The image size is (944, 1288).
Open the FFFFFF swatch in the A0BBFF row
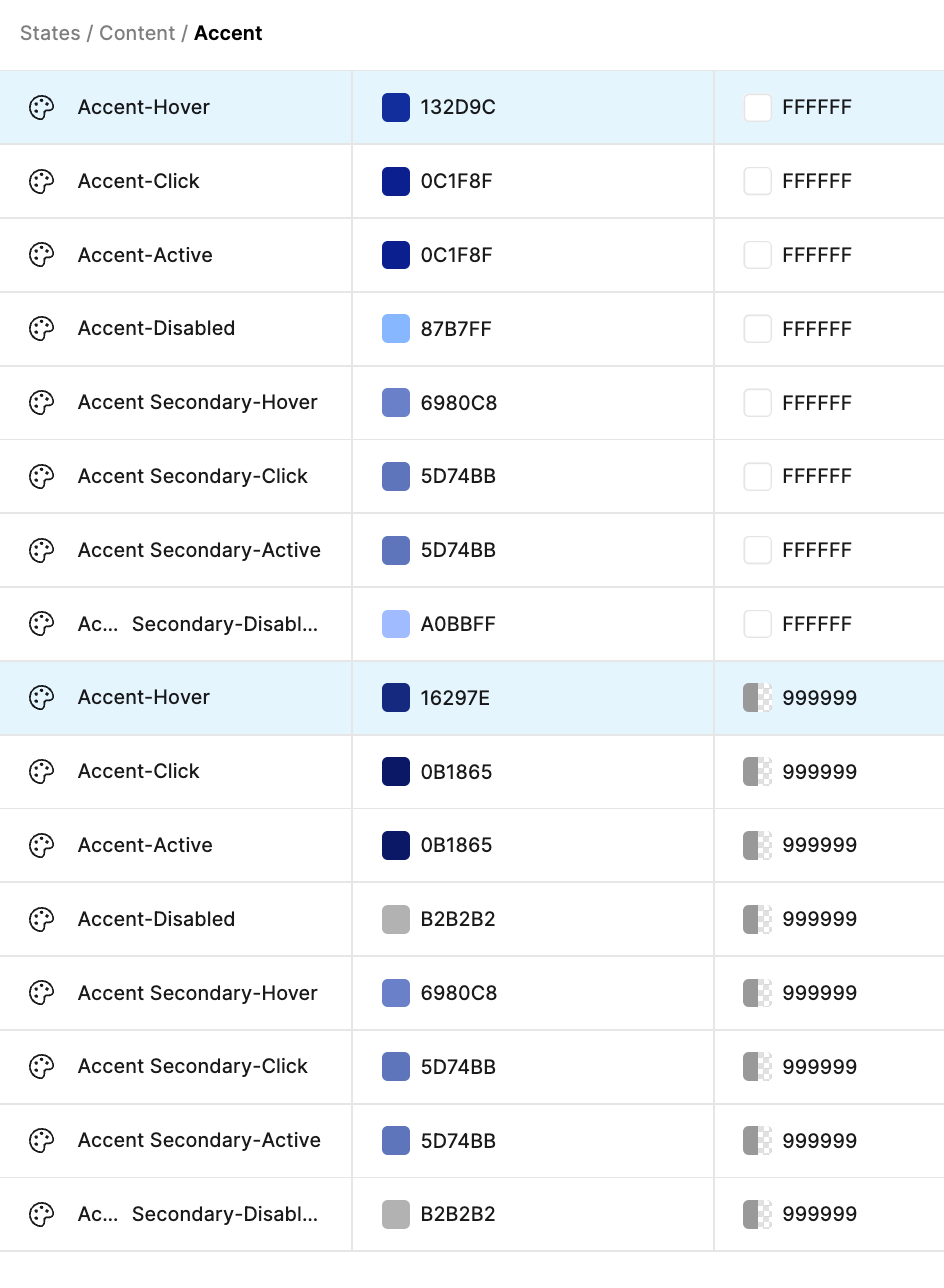point(758,624)
